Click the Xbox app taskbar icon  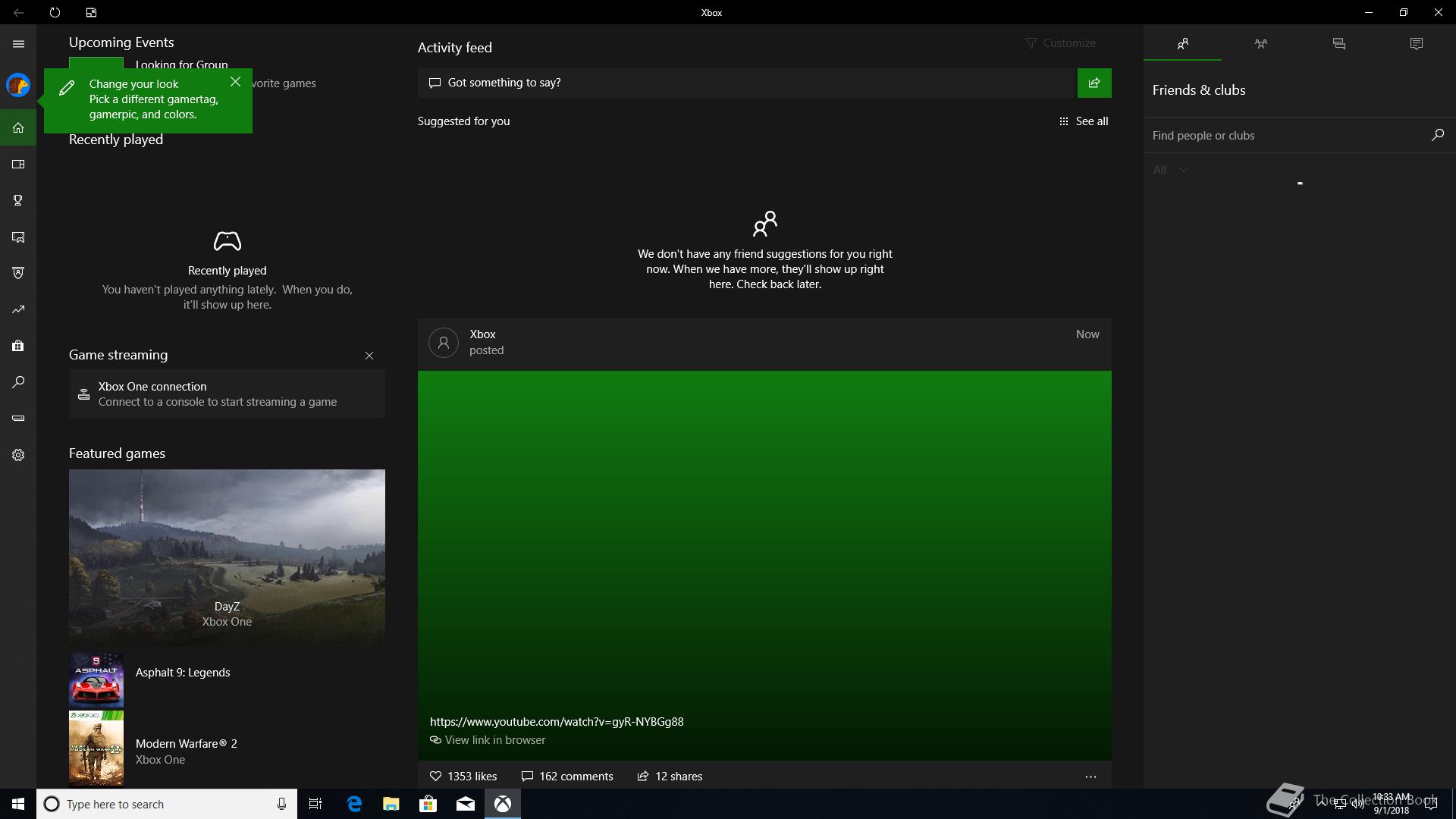pyautogui.click(x=502, y=804)
